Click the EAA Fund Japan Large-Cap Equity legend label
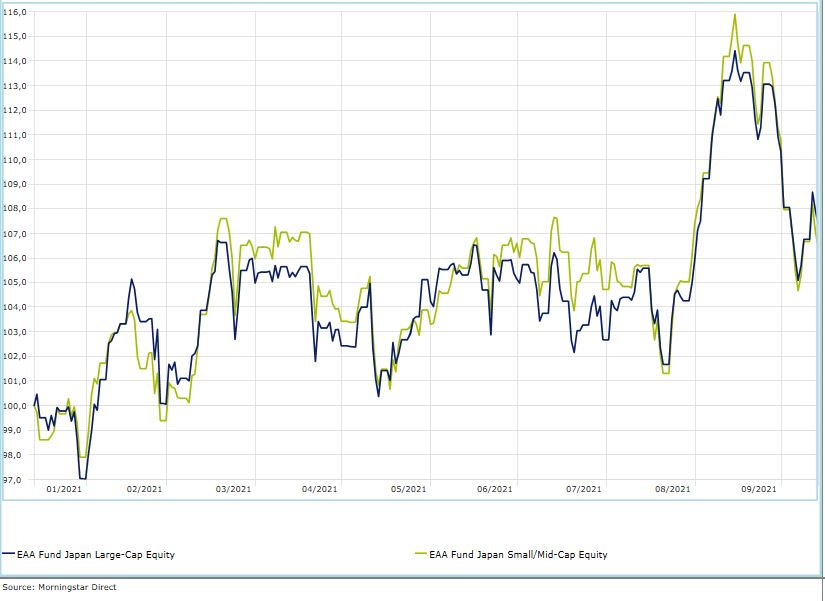The height and width of the screenshot is (601, 825). pos(95,554)
